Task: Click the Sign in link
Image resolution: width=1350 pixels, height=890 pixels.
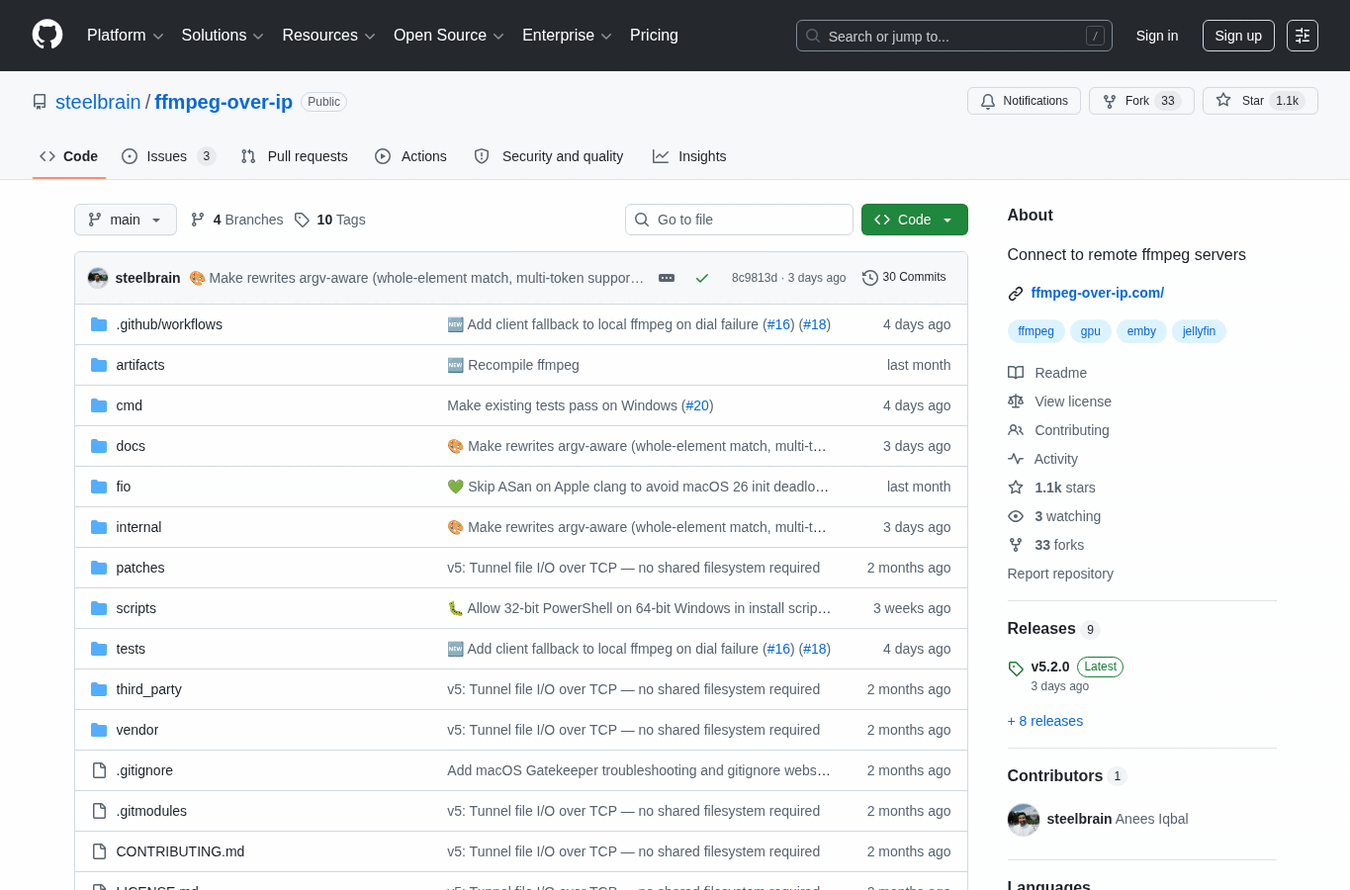Action: pyautogui.click(x=1157, y=36)
